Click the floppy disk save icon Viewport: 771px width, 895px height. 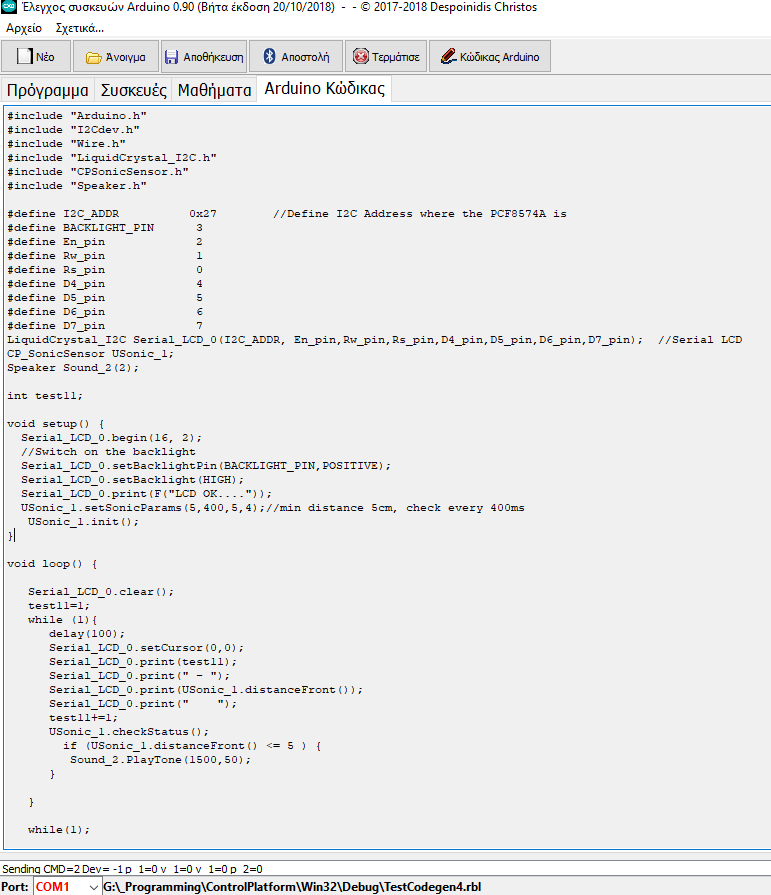(171, 57)
